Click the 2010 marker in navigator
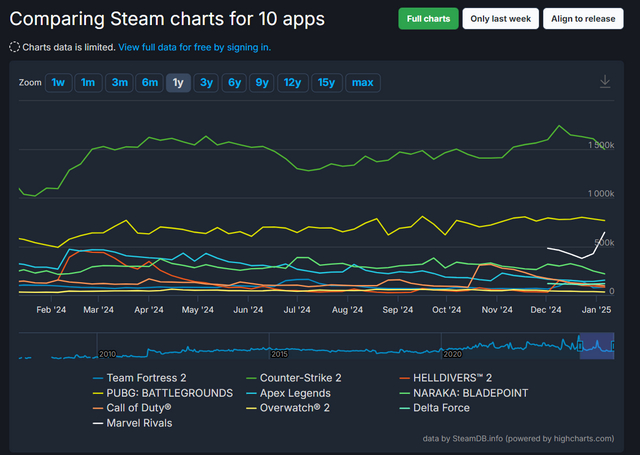The height and width of the screenshot is (455, 640). (x=107, y=354)
